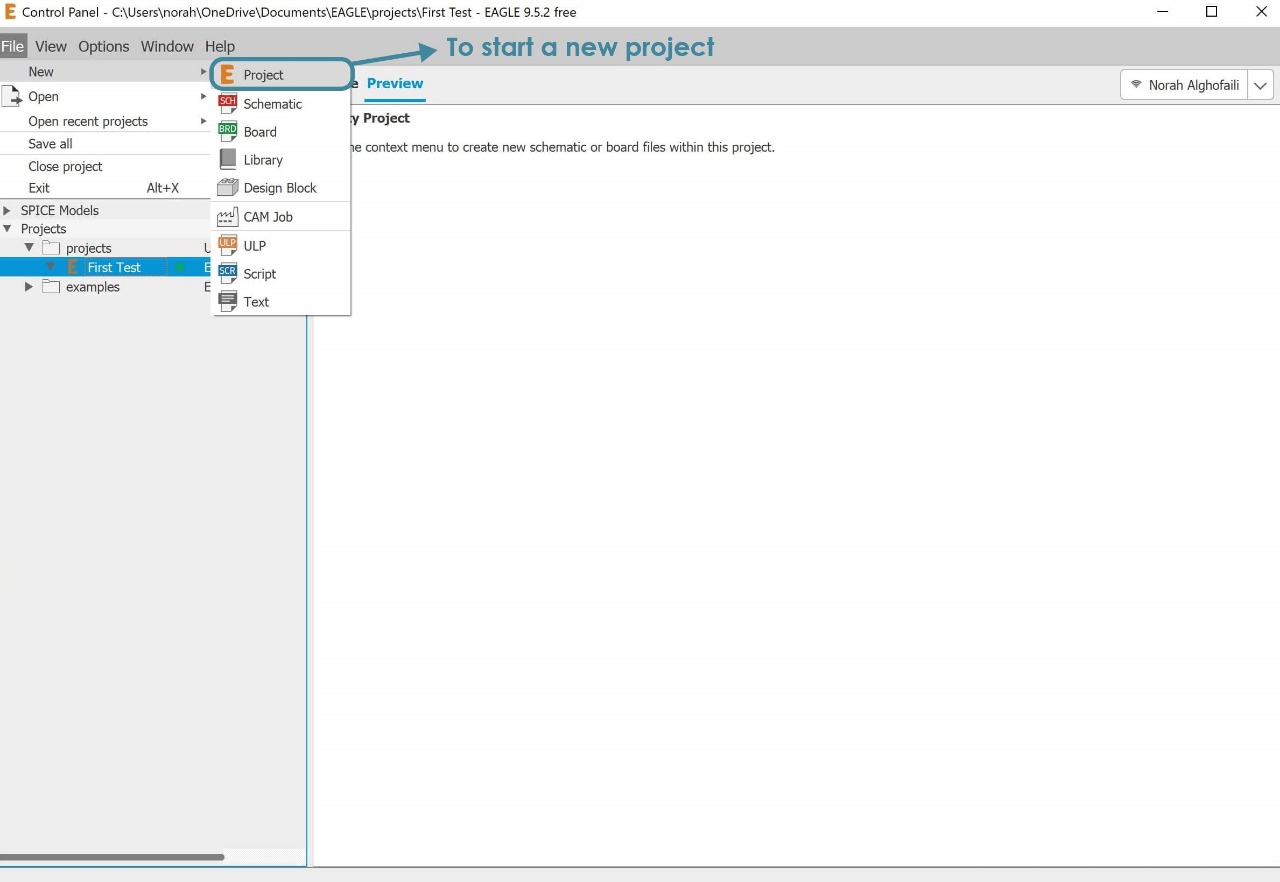
Task: Select Text in the New submenu
Action: 281,302
